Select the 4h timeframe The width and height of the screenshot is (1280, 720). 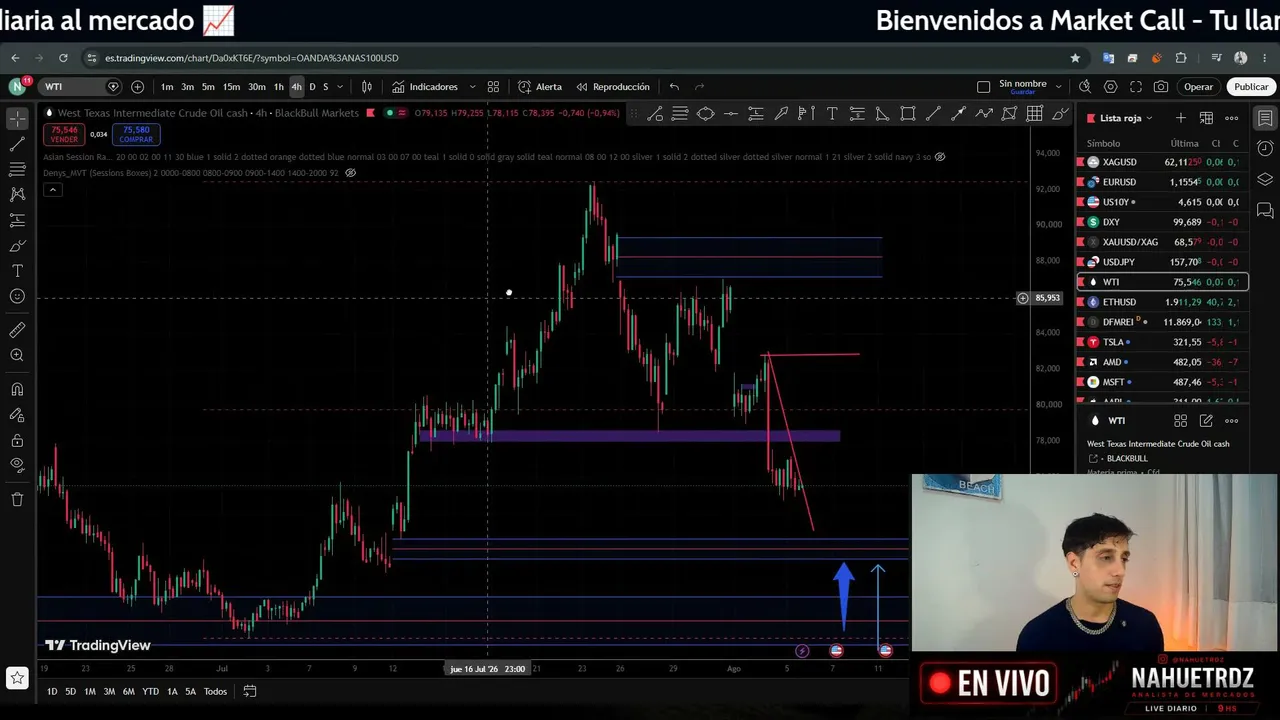tap(296, 87)
